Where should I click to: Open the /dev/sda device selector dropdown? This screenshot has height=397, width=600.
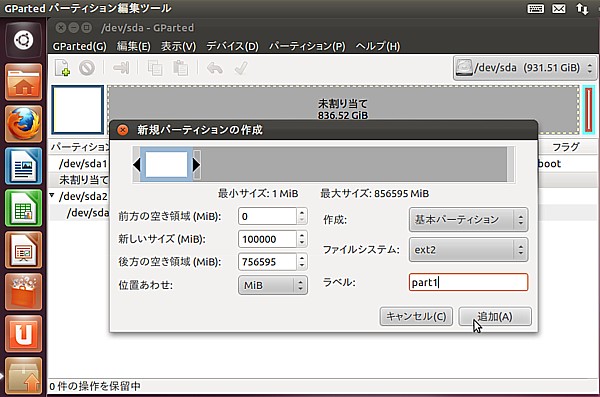(525, 68)
